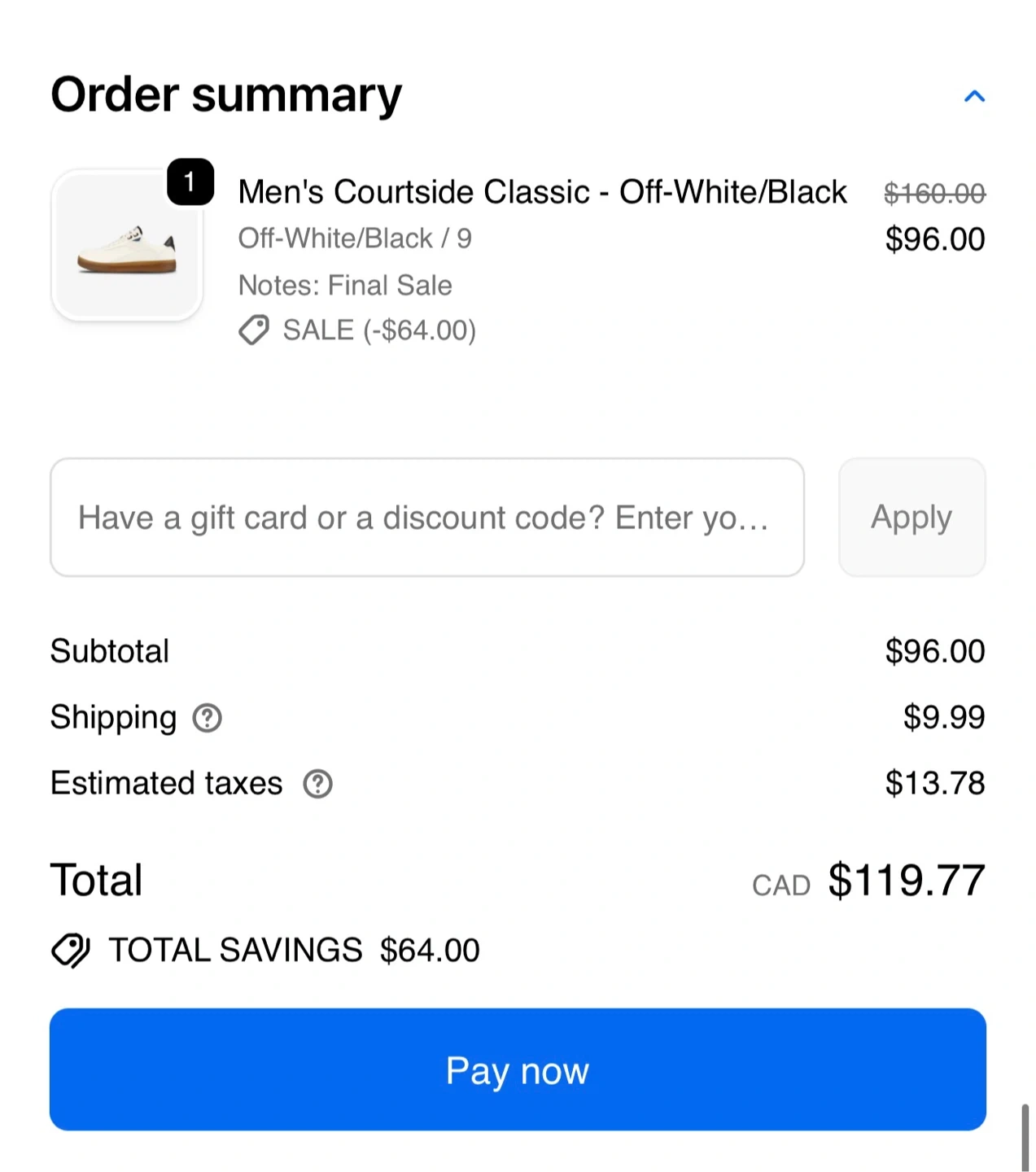This screenshot has width=1036, height=1172.
Task: Click the crossed-out $160.00 original price
Action: tap(934, 194)
